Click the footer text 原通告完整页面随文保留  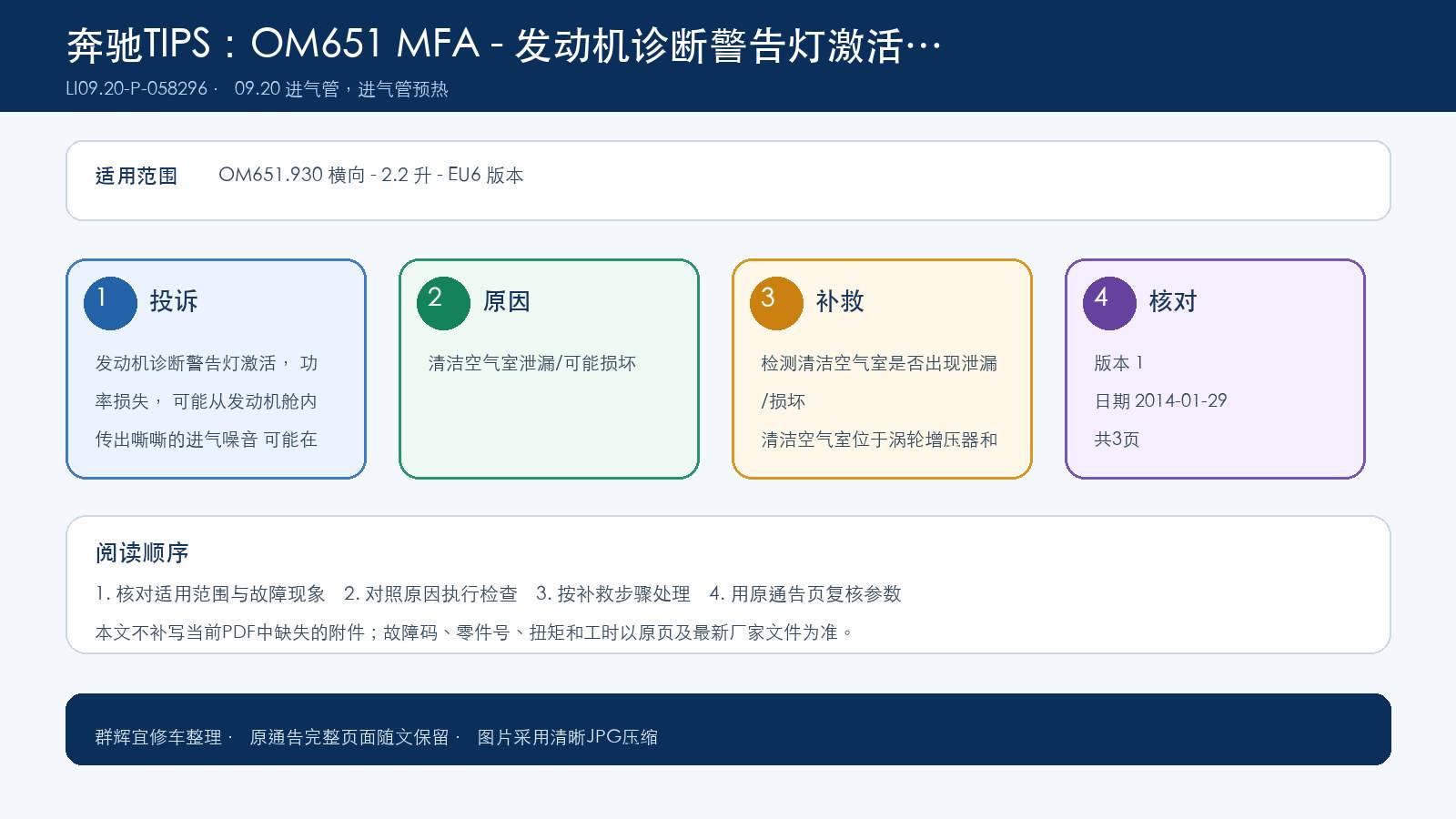[x=349, y=737]
